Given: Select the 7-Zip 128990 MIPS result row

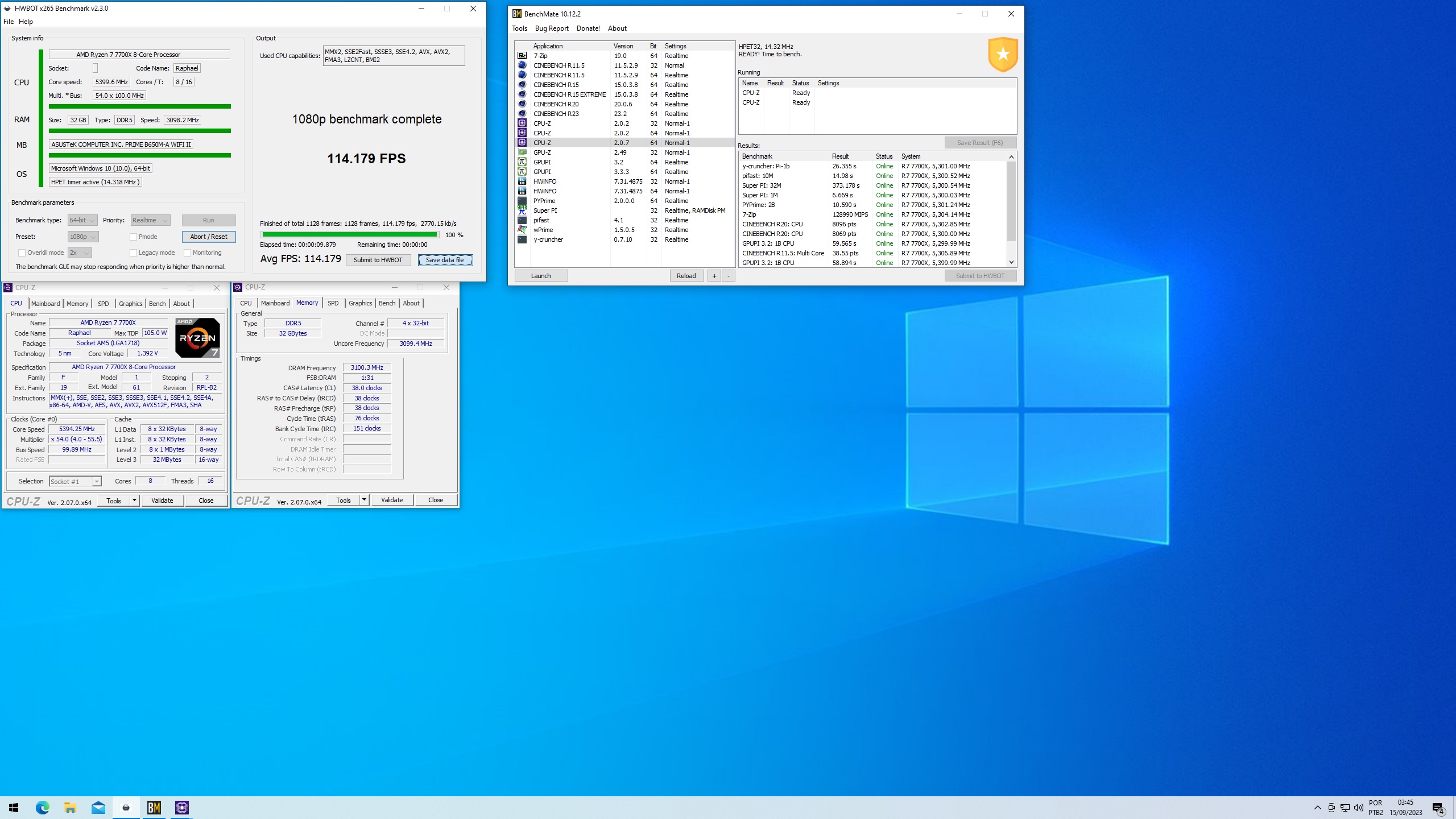Looking at the screenshot, I should [872, 214].
